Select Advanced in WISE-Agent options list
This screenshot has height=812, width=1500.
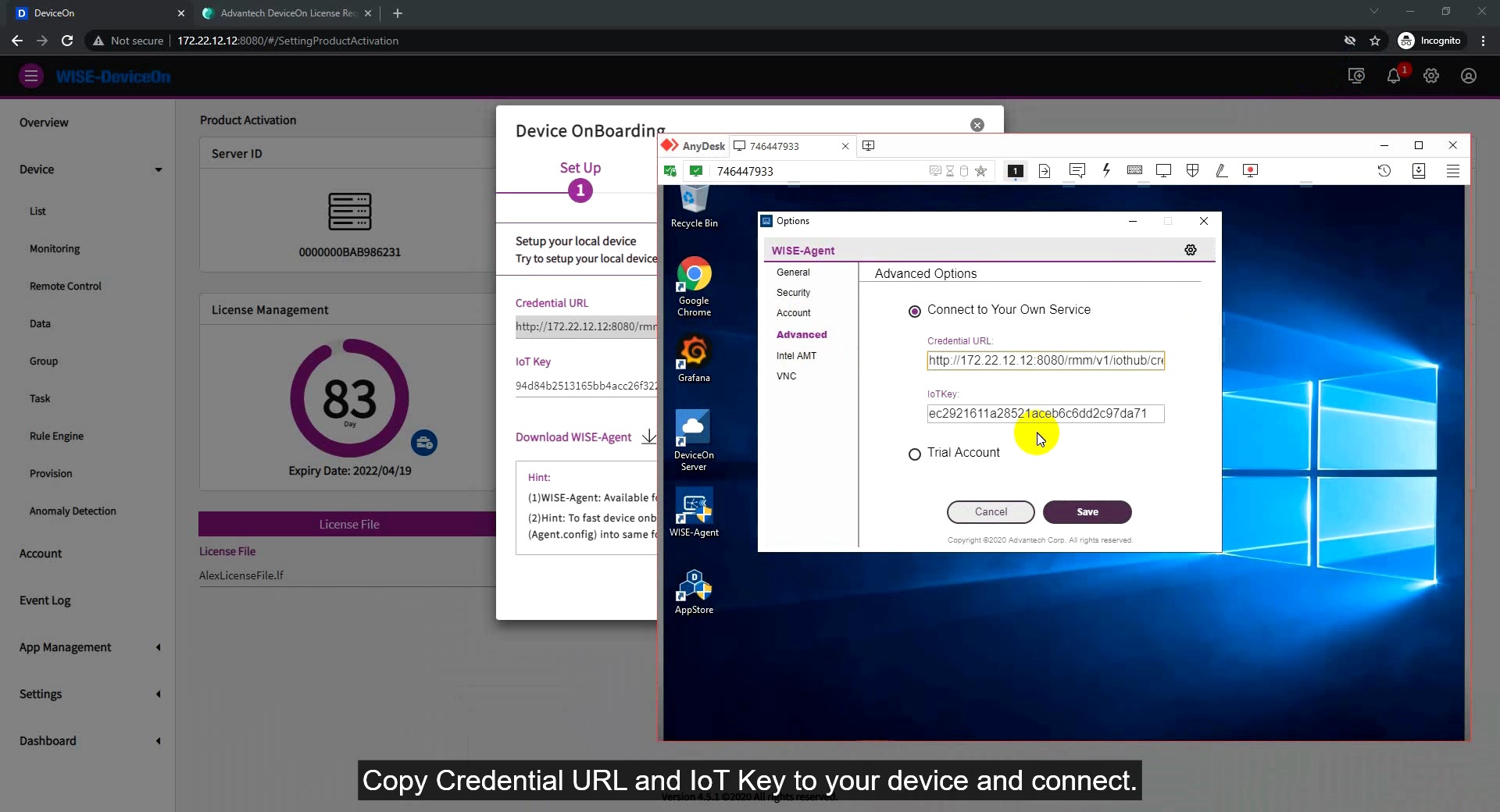point(802,334)
